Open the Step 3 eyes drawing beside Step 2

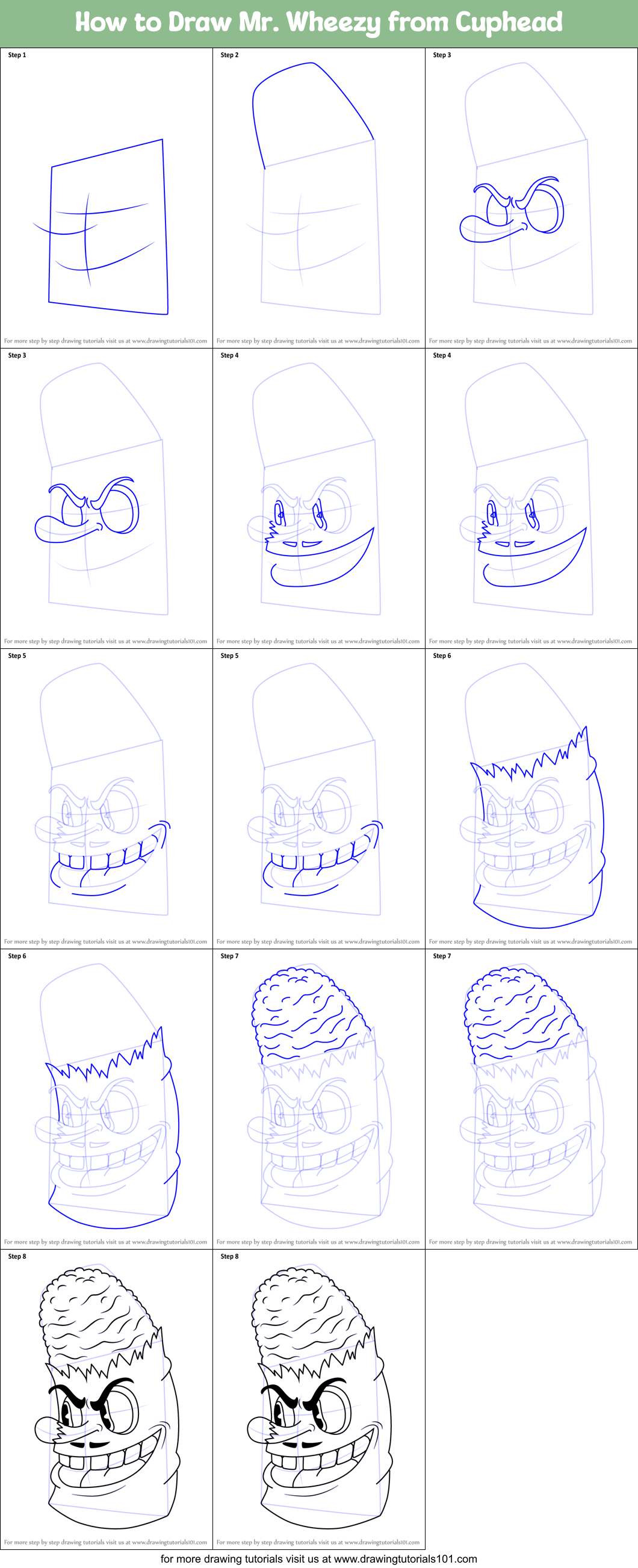pyautogui.click(x=531, y=199)
